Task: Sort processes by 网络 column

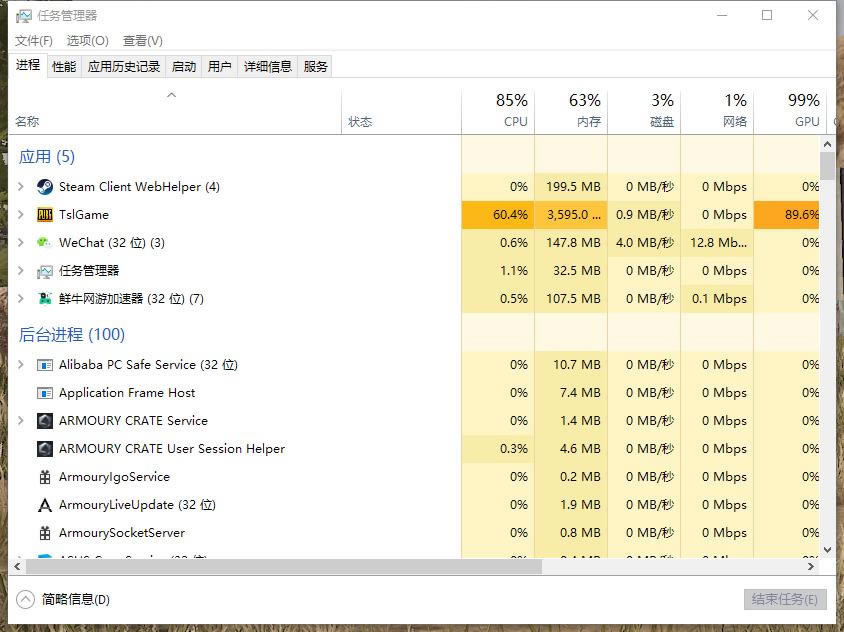Action: click(x=718, y=112)
